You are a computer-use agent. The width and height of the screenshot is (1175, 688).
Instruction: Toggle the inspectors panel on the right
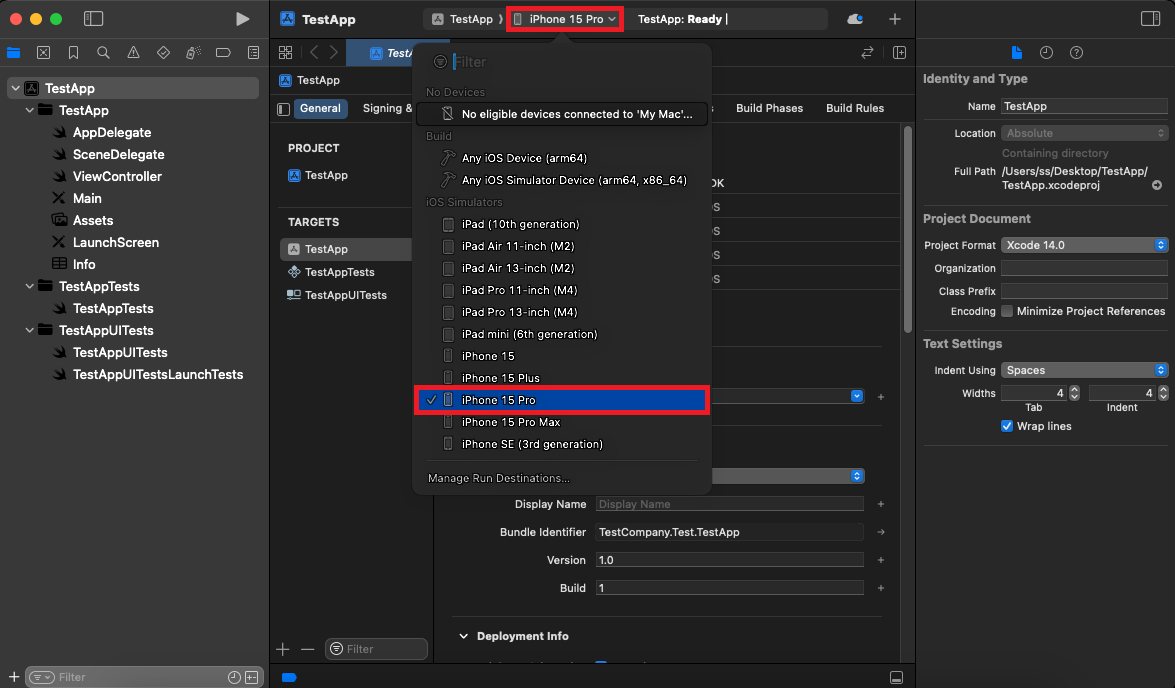[x=1150, y=19]
